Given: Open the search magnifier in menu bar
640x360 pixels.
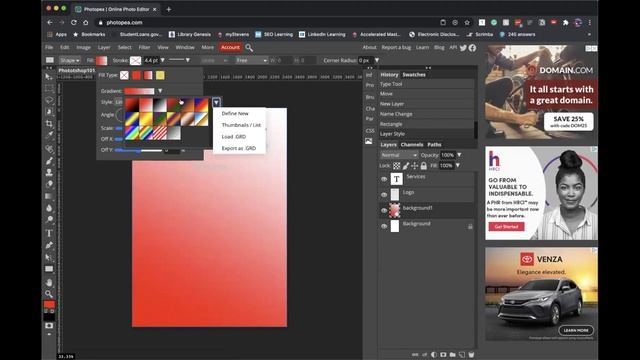Looking at the screenshot, I should click(249, 48).
